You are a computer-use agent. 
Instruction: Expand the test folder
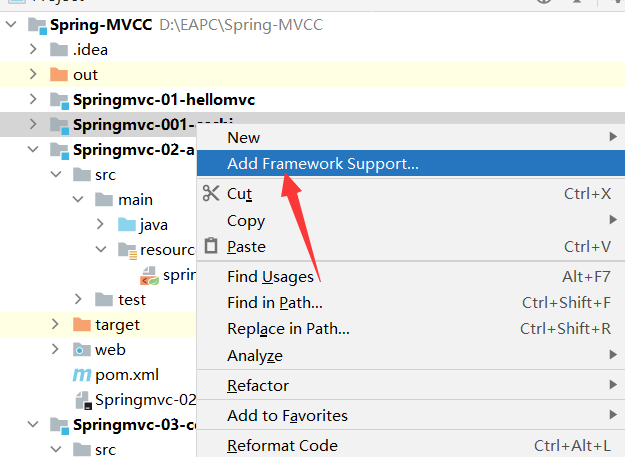point(78,299)
